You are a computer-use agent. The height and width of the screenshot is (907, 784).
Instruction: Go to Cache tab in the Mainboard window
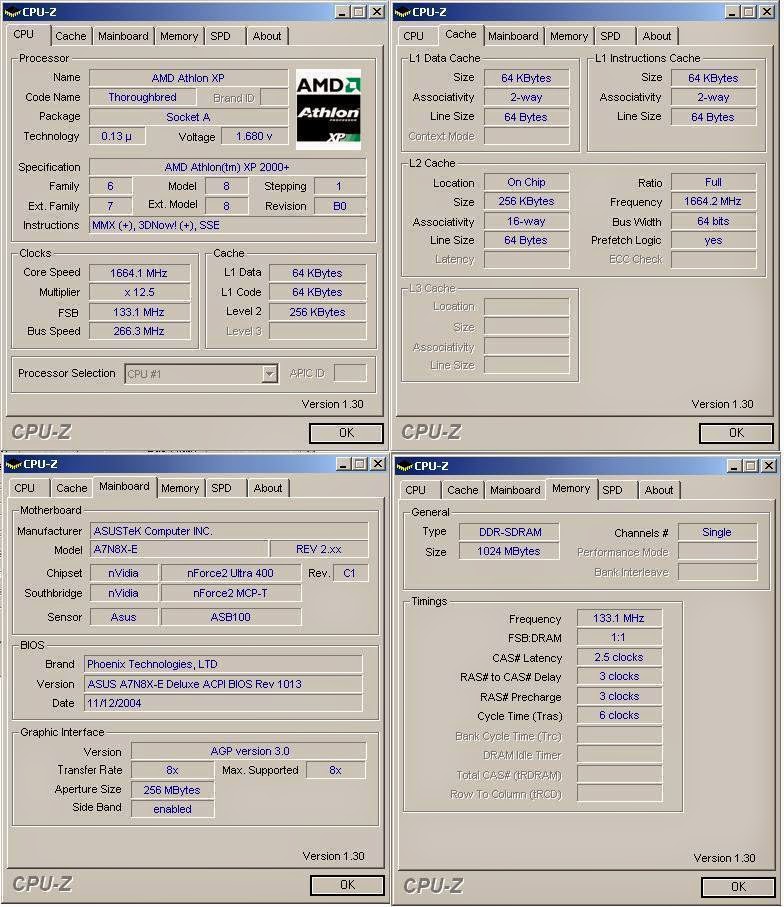click(x=72, y=488)
